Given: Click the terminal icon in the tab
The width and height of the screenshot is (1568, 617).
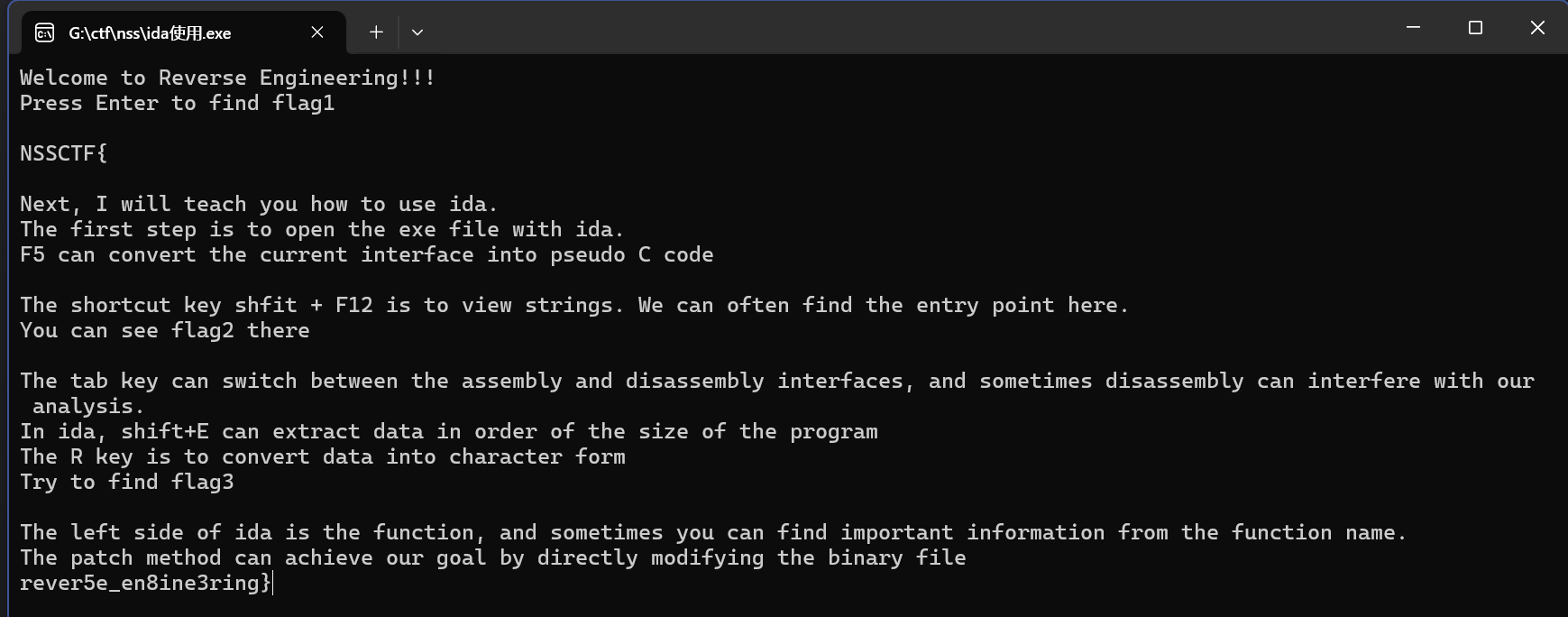Looking at the screenshot, I should 44,33.
